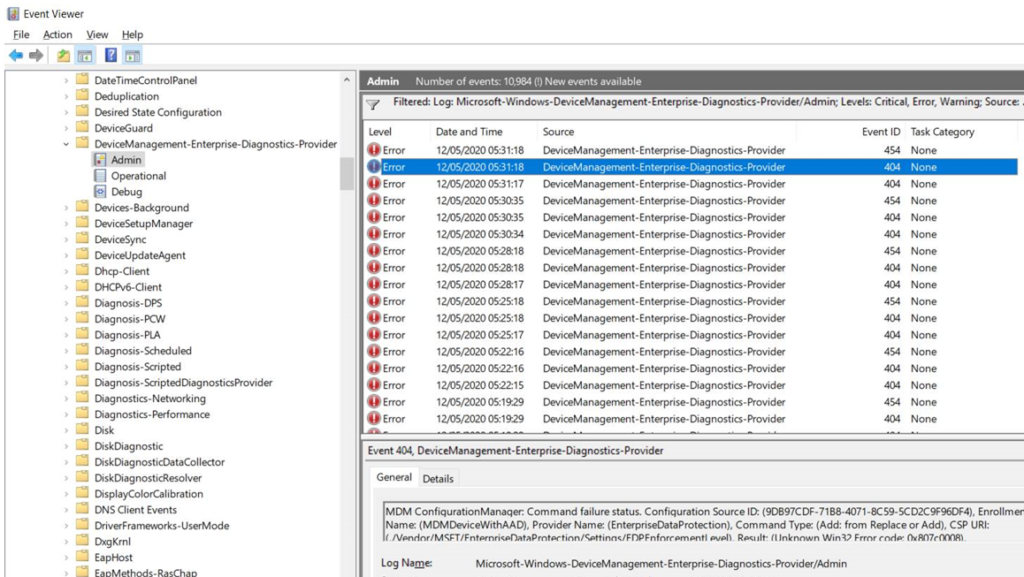
Task: Select the EapHost tree item
Action: 114,557
